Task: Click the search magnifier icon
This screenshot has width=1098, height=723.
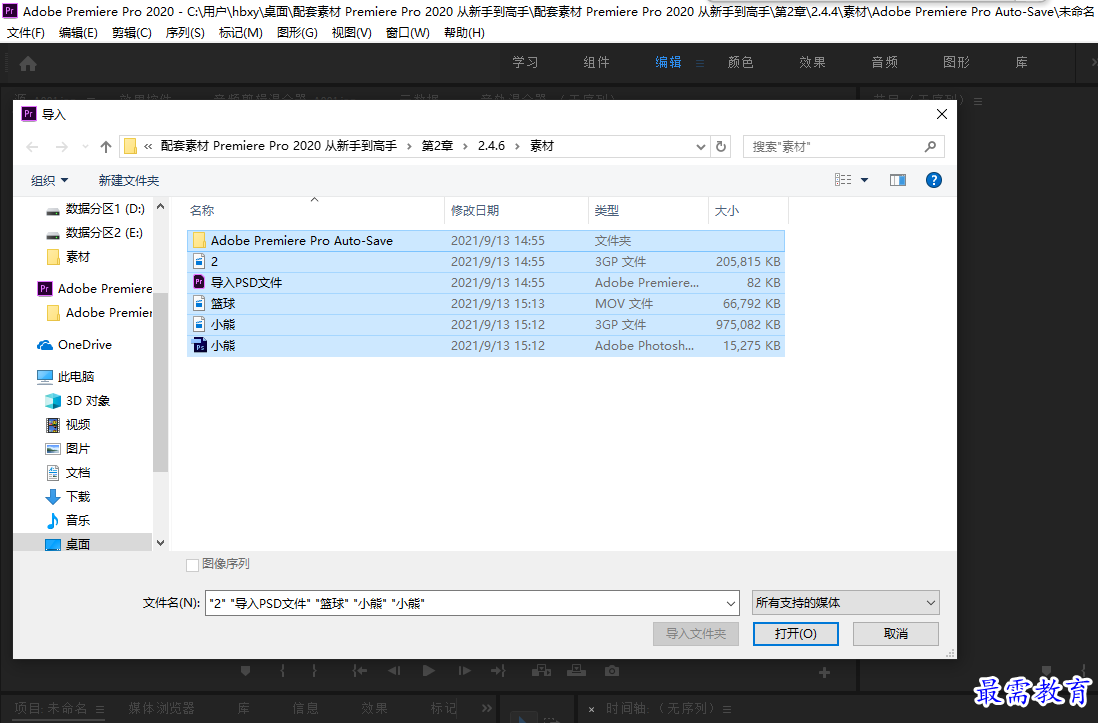Action: click(x=930, y=146)
